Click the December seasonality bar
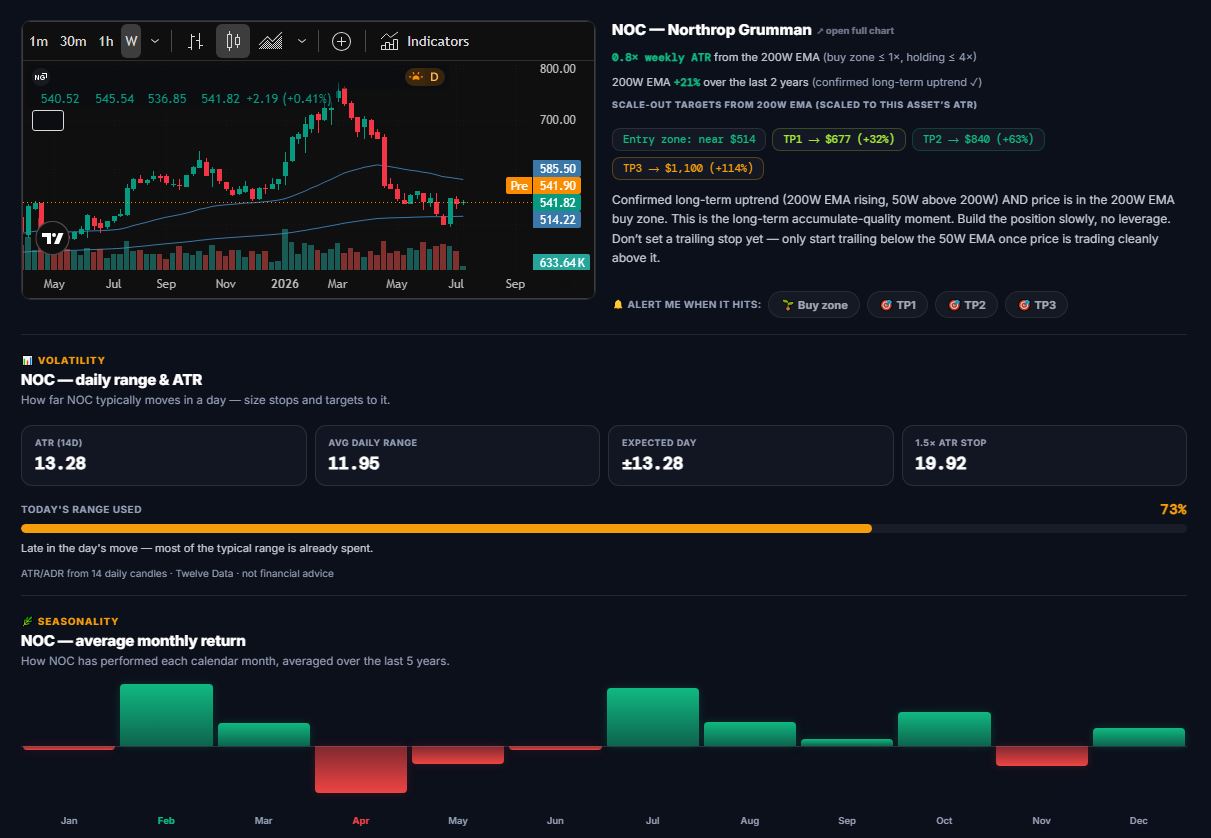Viewport: 1211px width, 838px height. pos(1139,737)
